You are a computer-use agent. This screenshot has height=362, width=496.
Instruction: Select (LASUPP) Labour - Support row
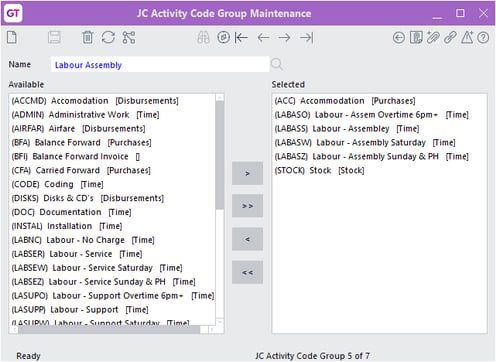[113, 310]
